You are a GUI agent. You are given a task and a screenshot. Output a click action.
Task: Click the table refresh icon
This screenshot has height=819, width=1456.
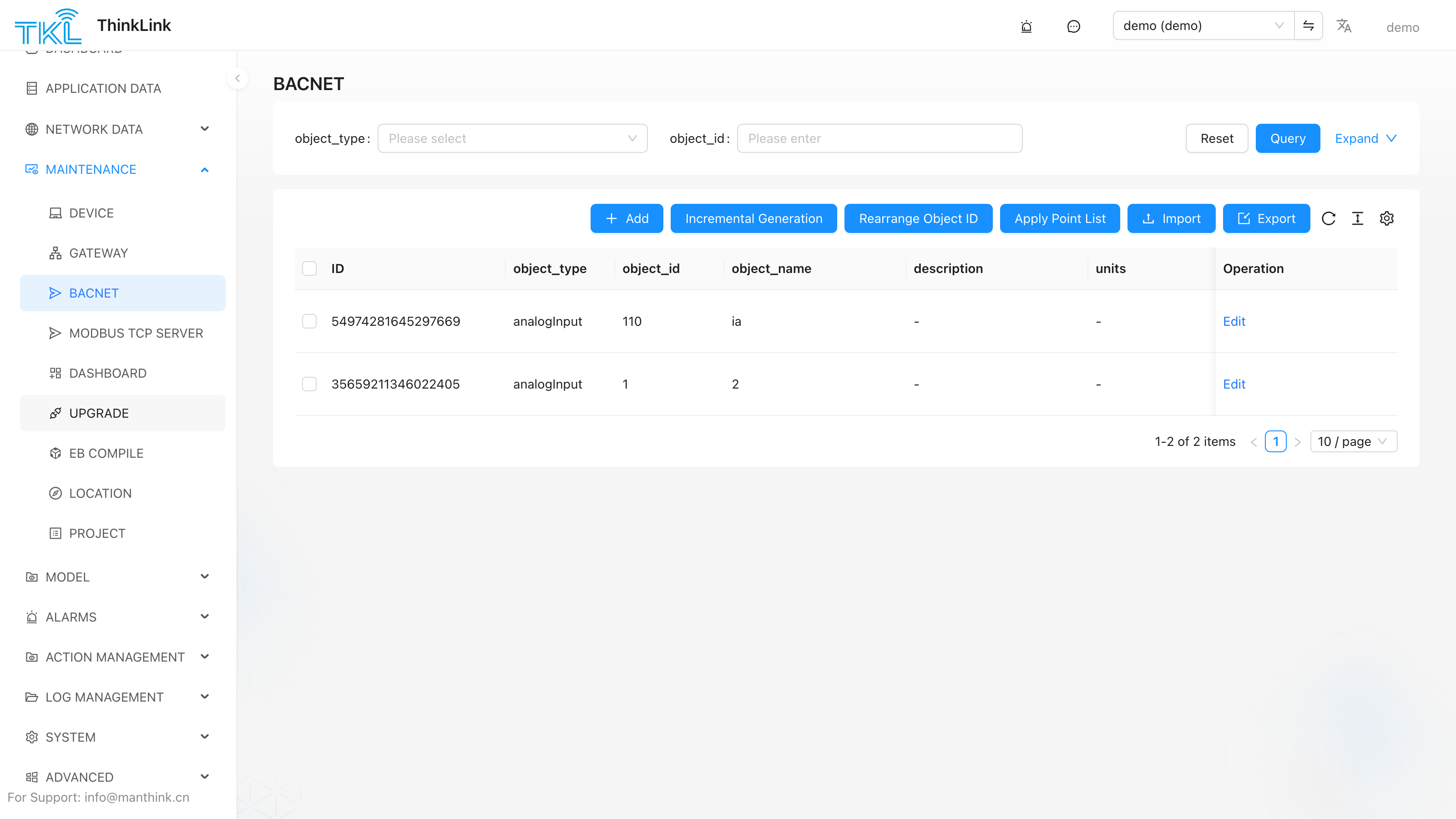tap(1328, 218)
